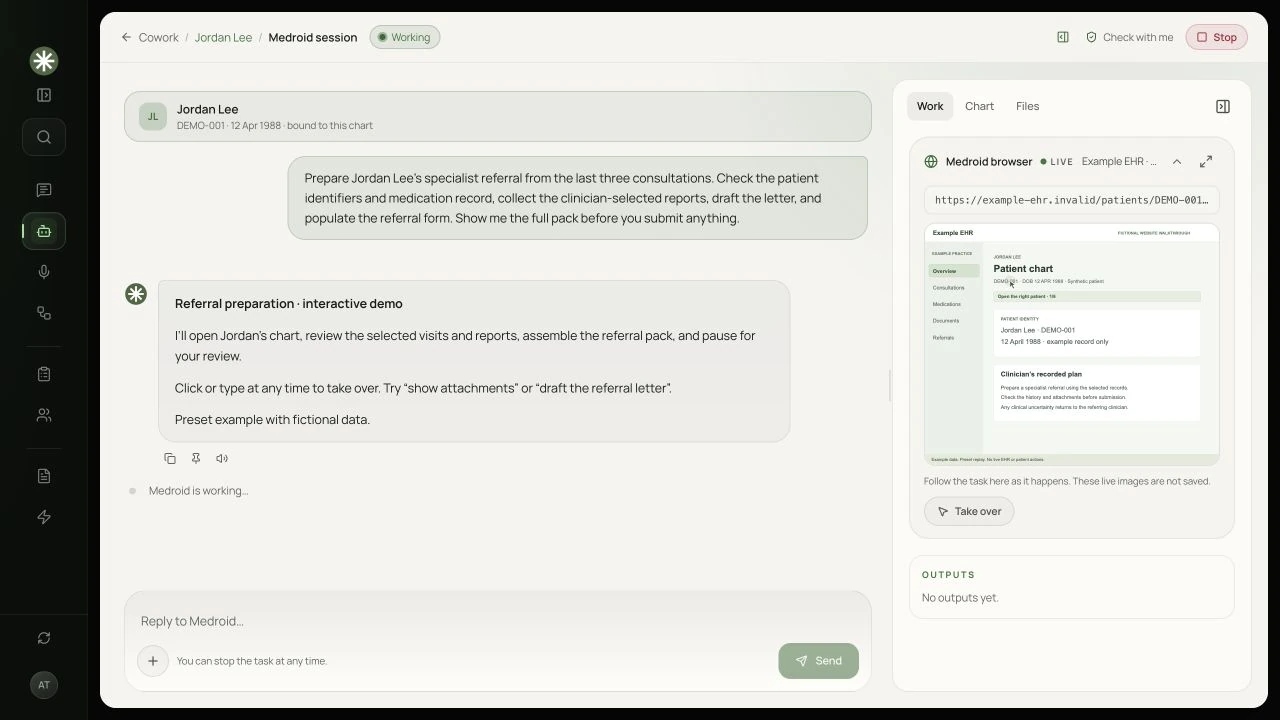Click the JL patient avatar

tap(153, 116)
